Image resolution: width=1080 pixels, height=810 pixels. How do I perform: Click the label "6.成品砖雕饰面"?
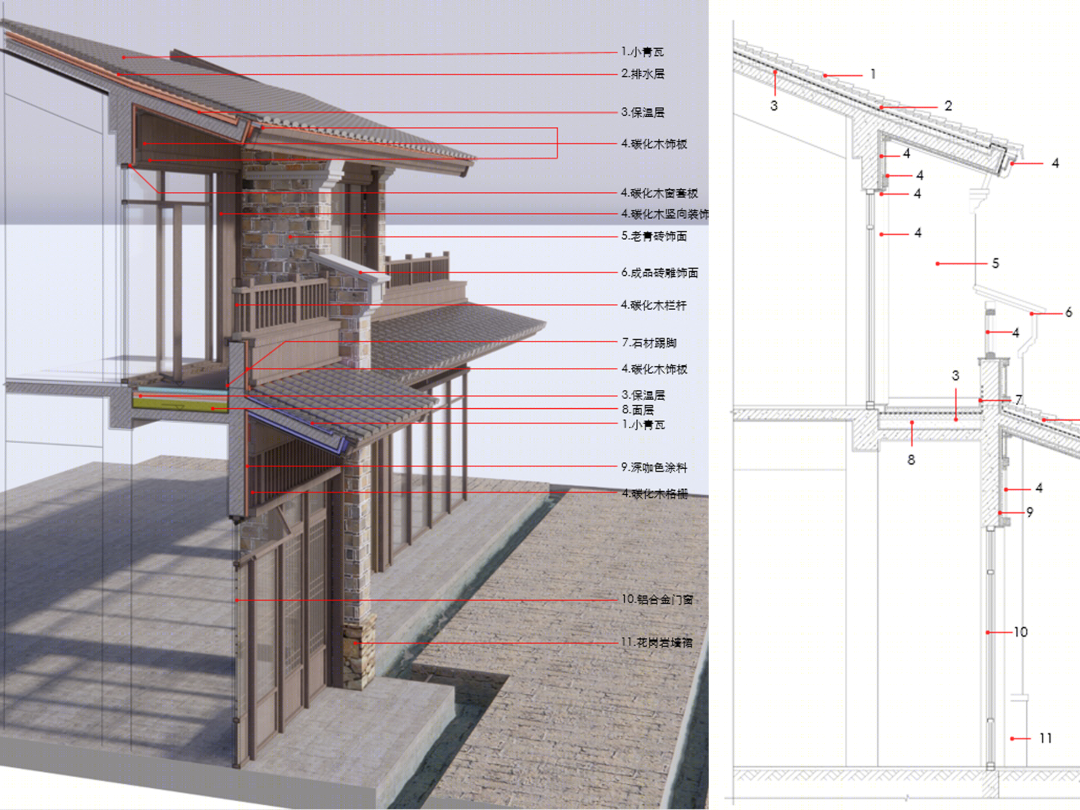[x=659, y=273]
